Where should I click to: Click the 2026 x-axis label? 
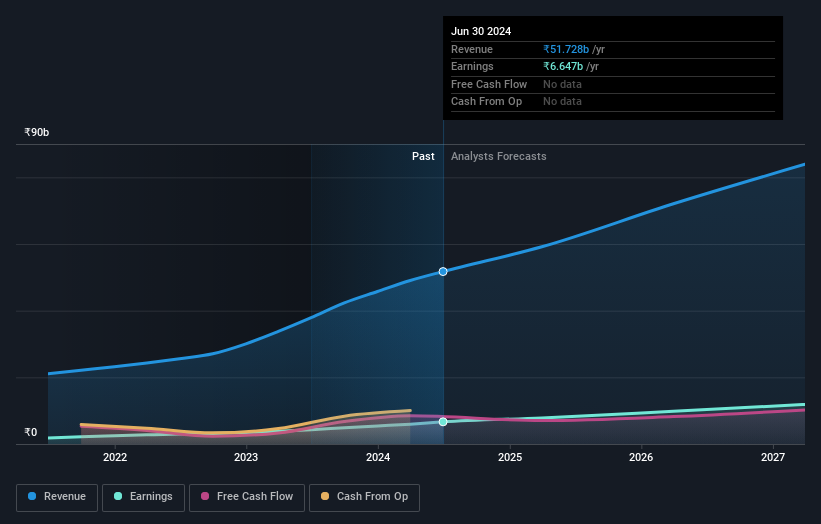(641, 457)
